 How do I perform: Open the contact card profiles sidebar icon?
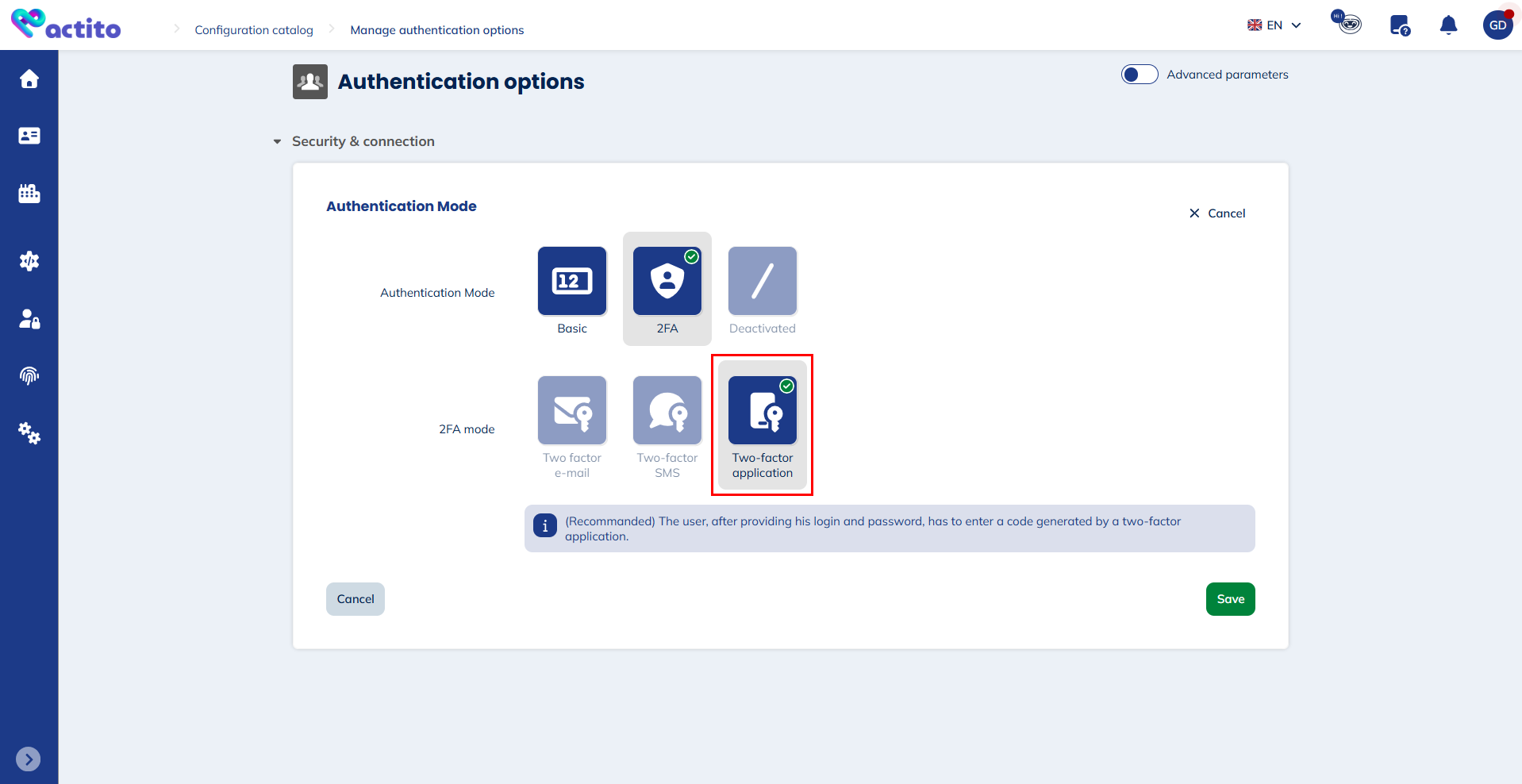[x=29, y=136]
